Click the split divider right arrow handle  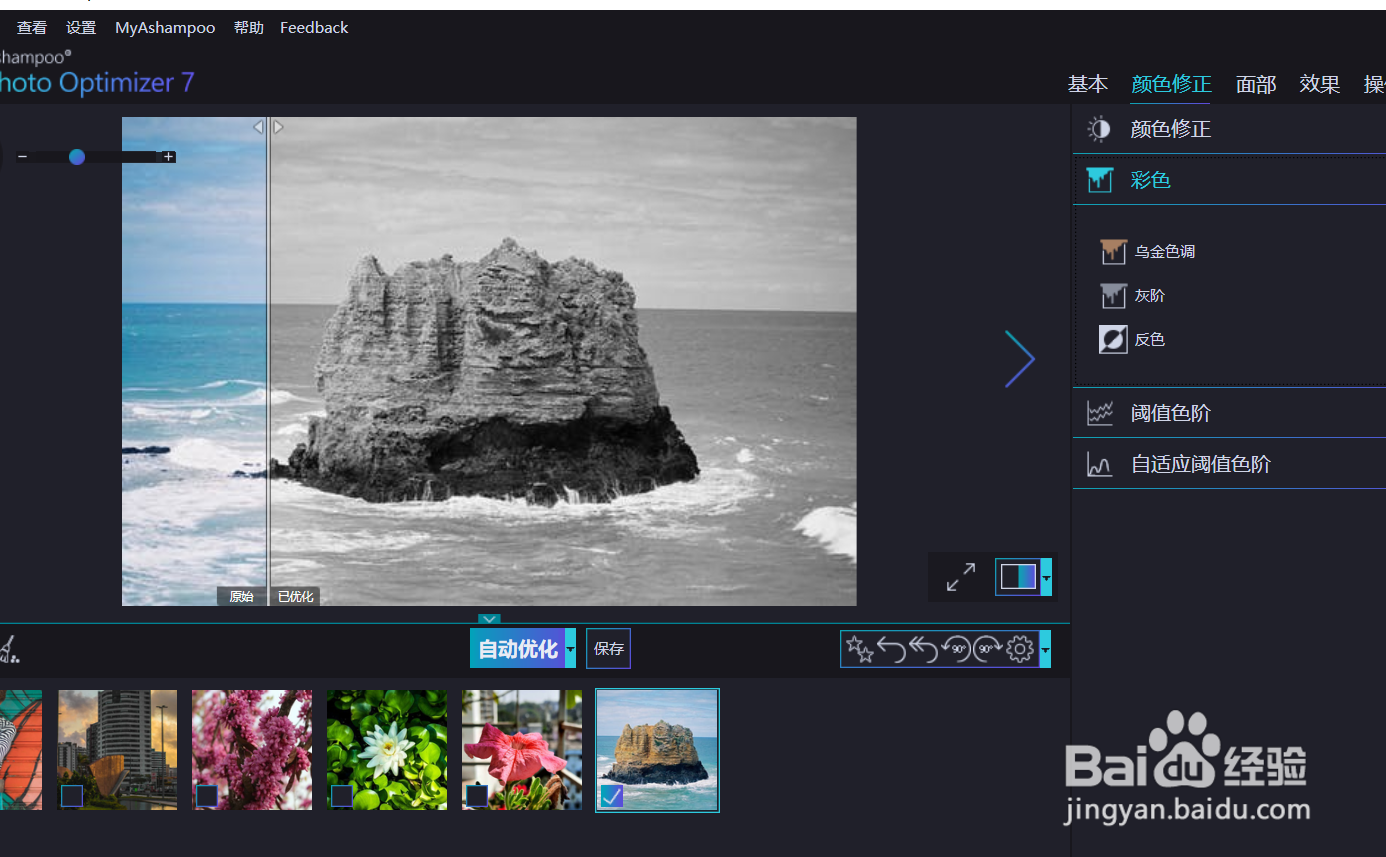point(278,127)
